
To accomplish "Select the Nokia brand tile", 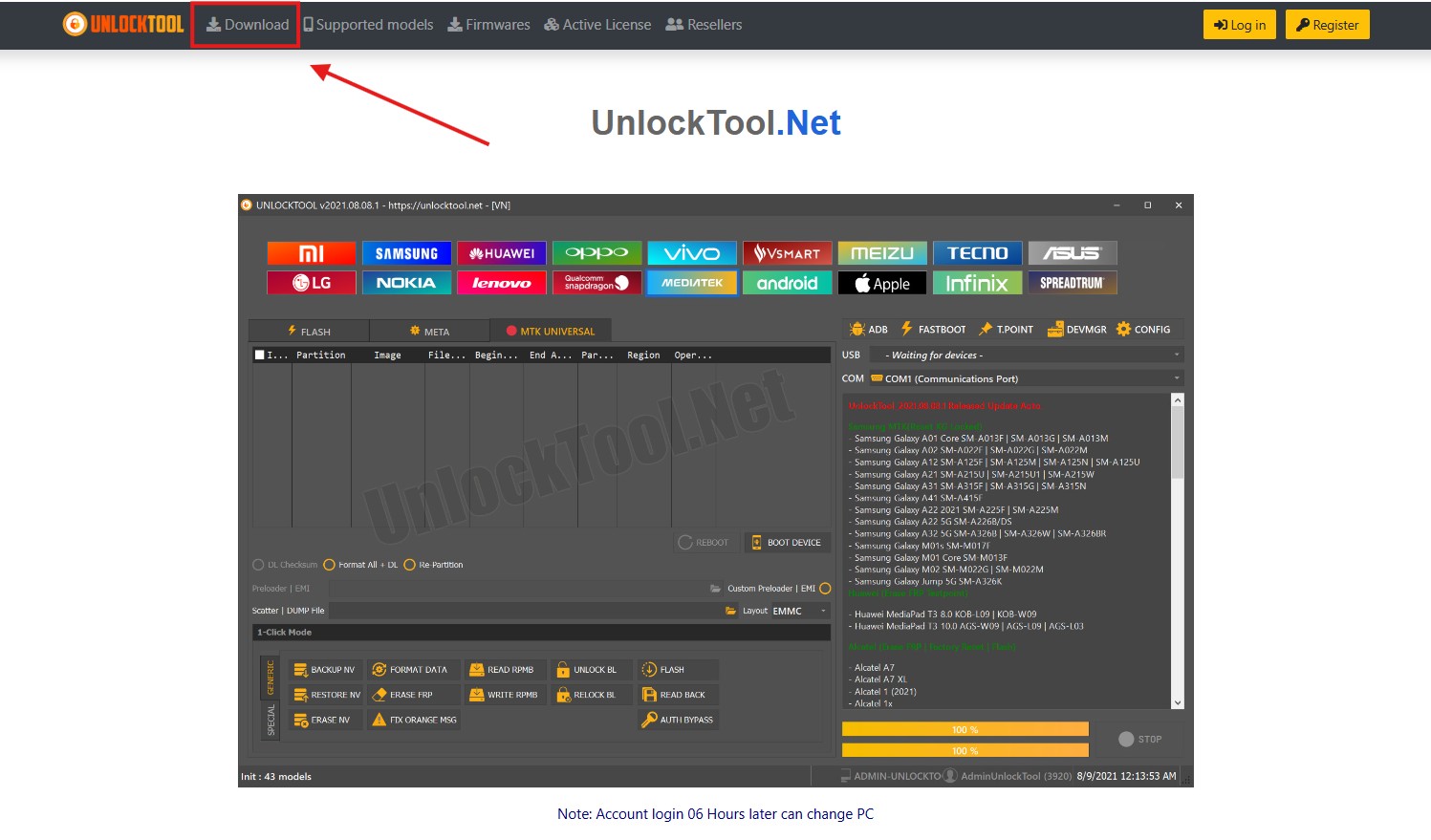I will click(x=406, y=283).
